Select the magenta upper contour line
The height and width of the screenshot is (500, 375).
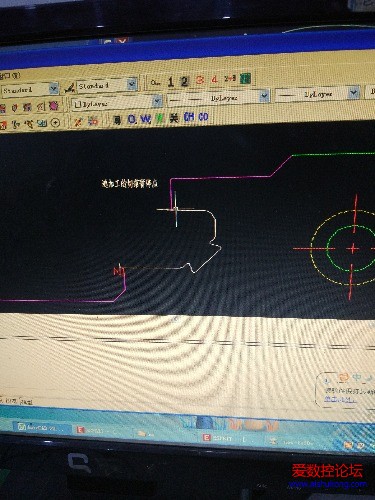[x=220, y=177]
